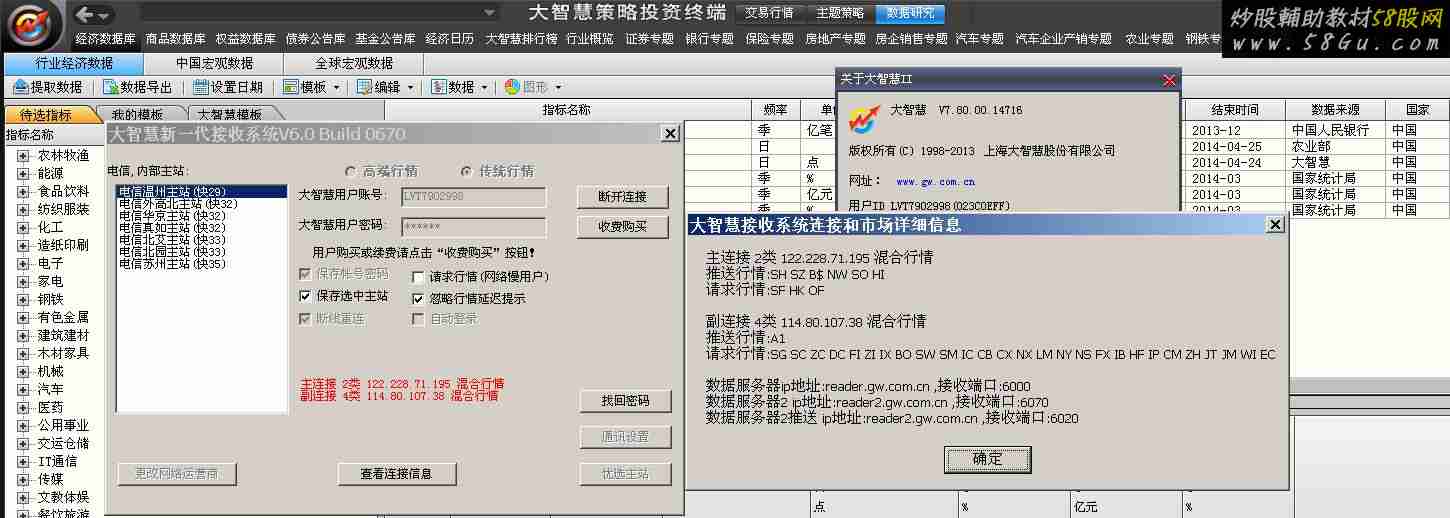
Task: Select the 传统行情 radio button
Action: (466, 171)
